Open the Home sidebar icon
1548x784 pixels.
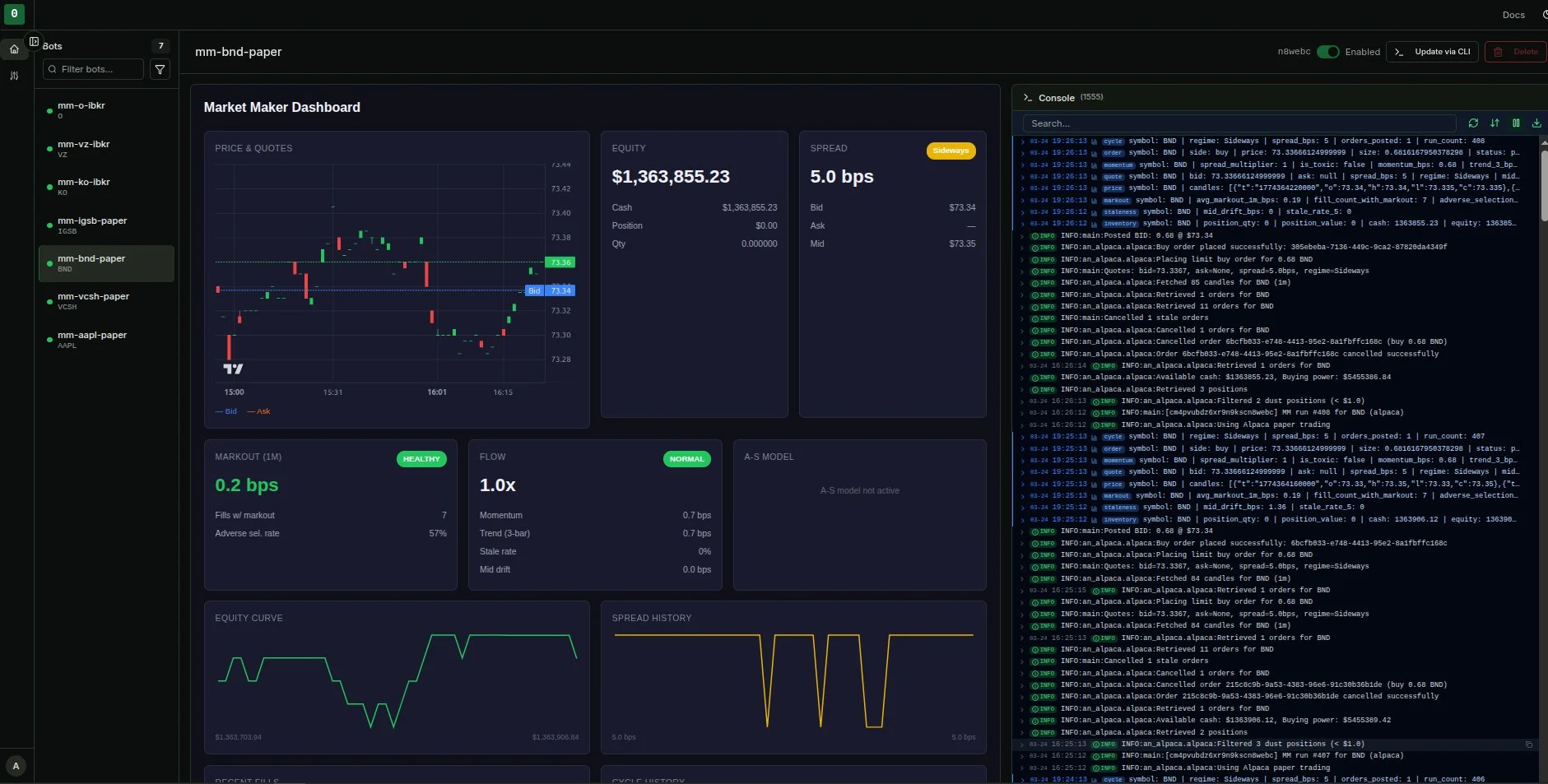tap(14, 49)
